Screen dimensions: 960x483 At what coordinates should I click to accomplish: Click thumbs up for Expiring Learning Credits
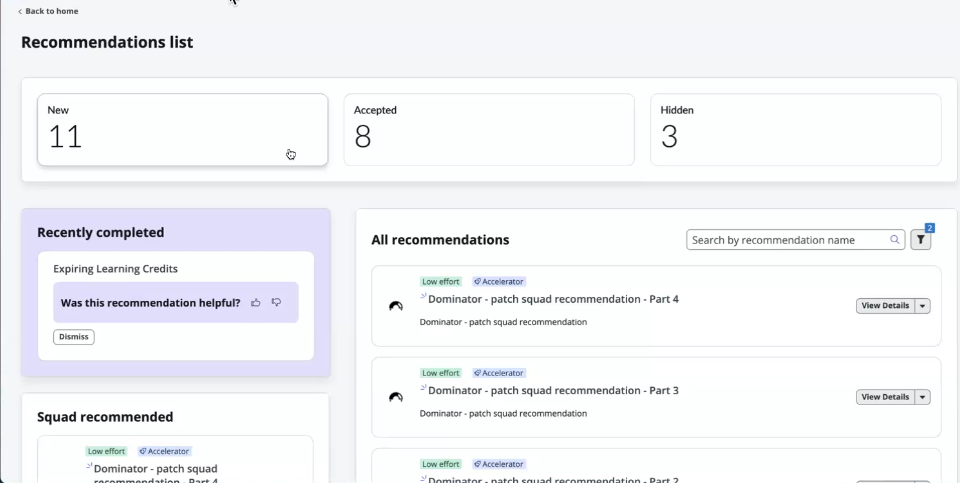coord(255,302)
